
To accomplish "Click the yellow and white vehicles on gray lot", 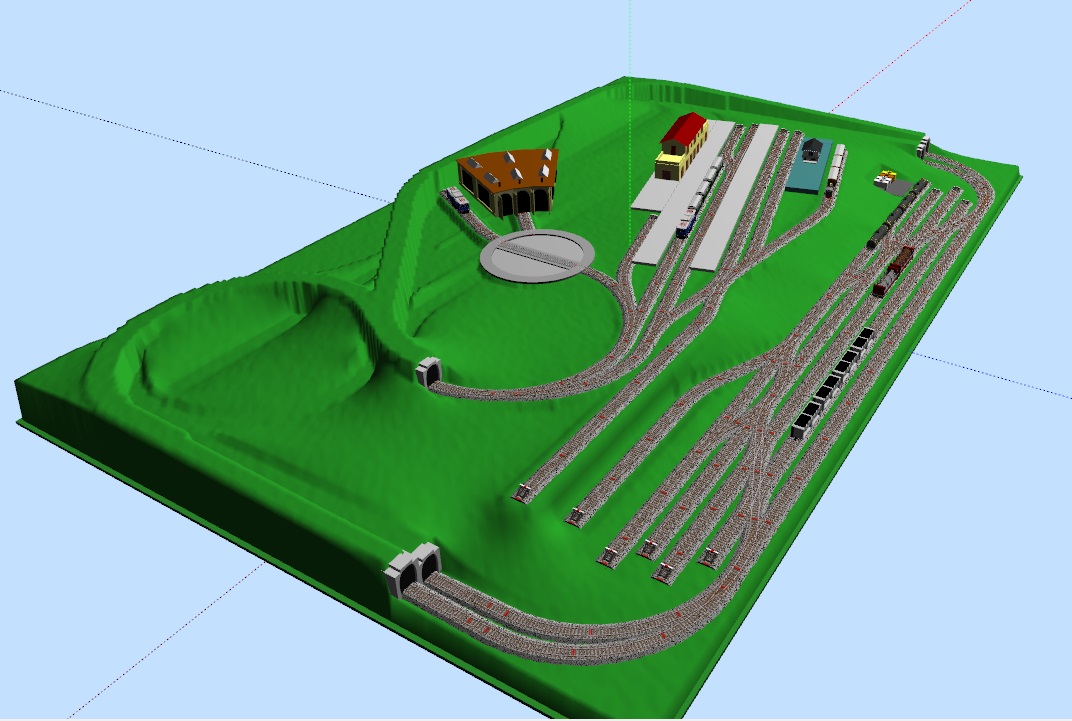I will click(x=886, y=179).
